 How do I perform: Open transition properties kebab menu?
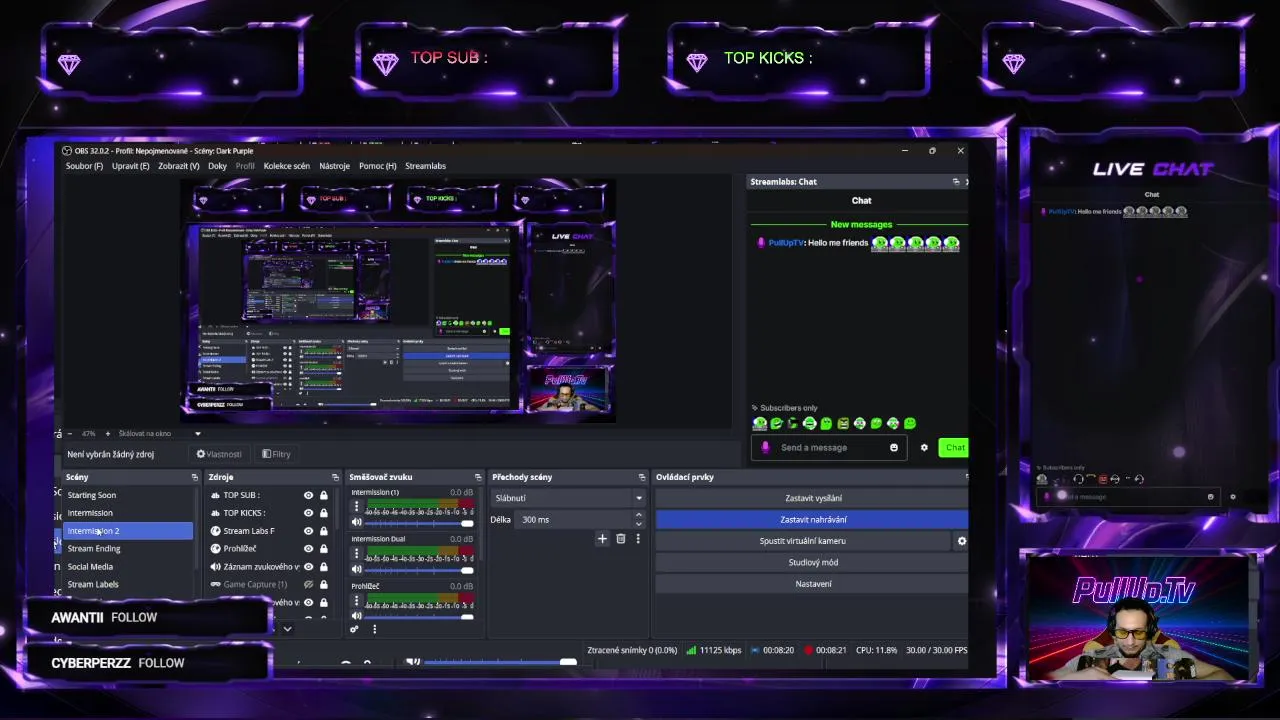638,539
